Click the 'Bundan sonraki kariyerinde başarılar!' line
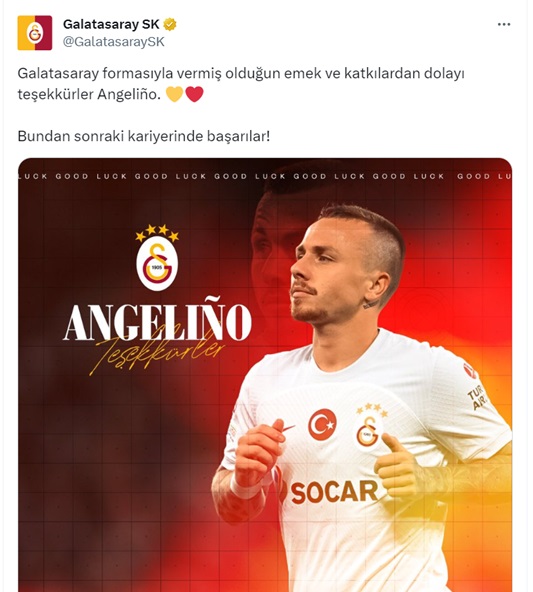Screen dimensions: 533x592 pyautogui.click(x=144, y=136)
